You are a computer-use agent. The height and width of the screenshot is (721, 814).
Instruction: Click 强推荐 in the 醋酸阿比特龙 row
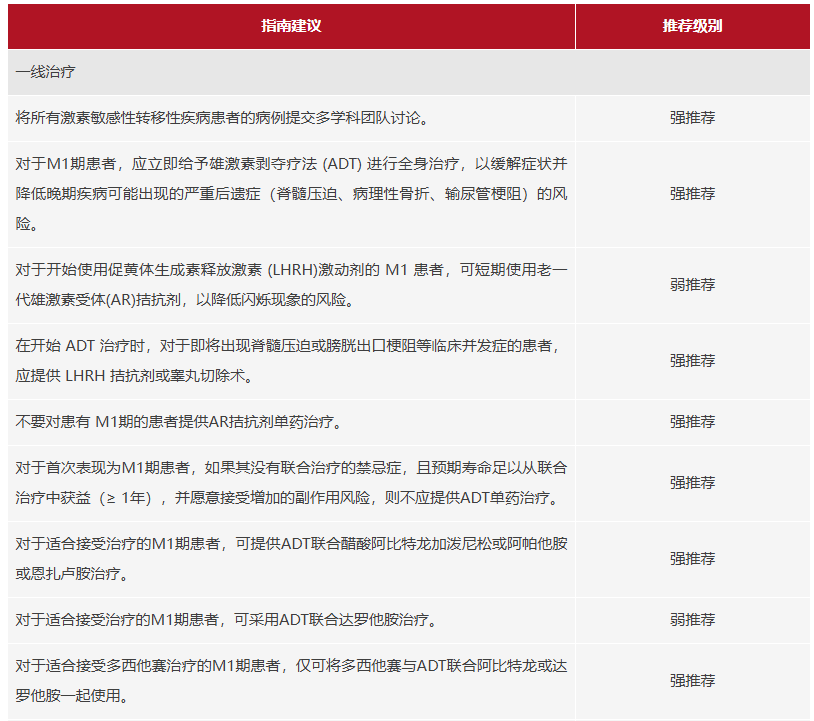[692, 559]
